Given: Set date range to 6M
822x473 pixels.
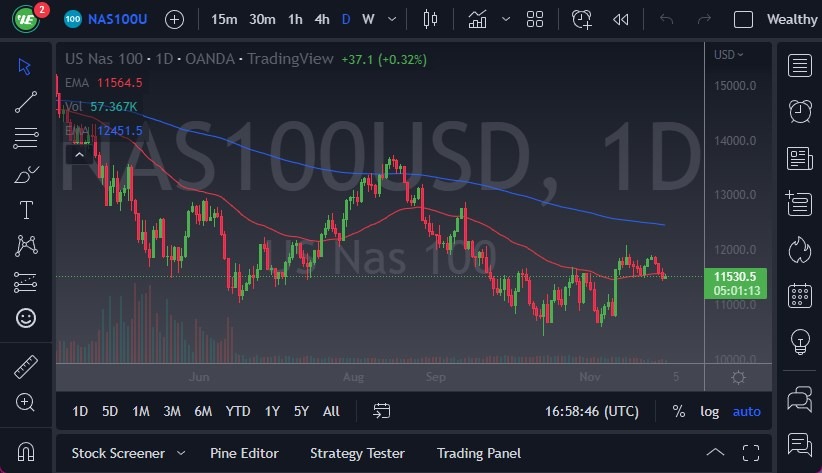Looking at the screenshot, I should pyautogui.click(x=203, y=411).
